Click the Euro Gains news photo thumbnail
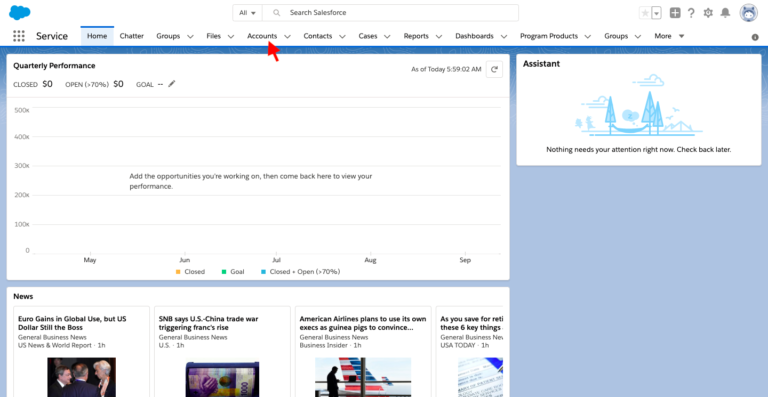This screenshot has width=768, height=397. pyautogui.click(x=81, y=377)
